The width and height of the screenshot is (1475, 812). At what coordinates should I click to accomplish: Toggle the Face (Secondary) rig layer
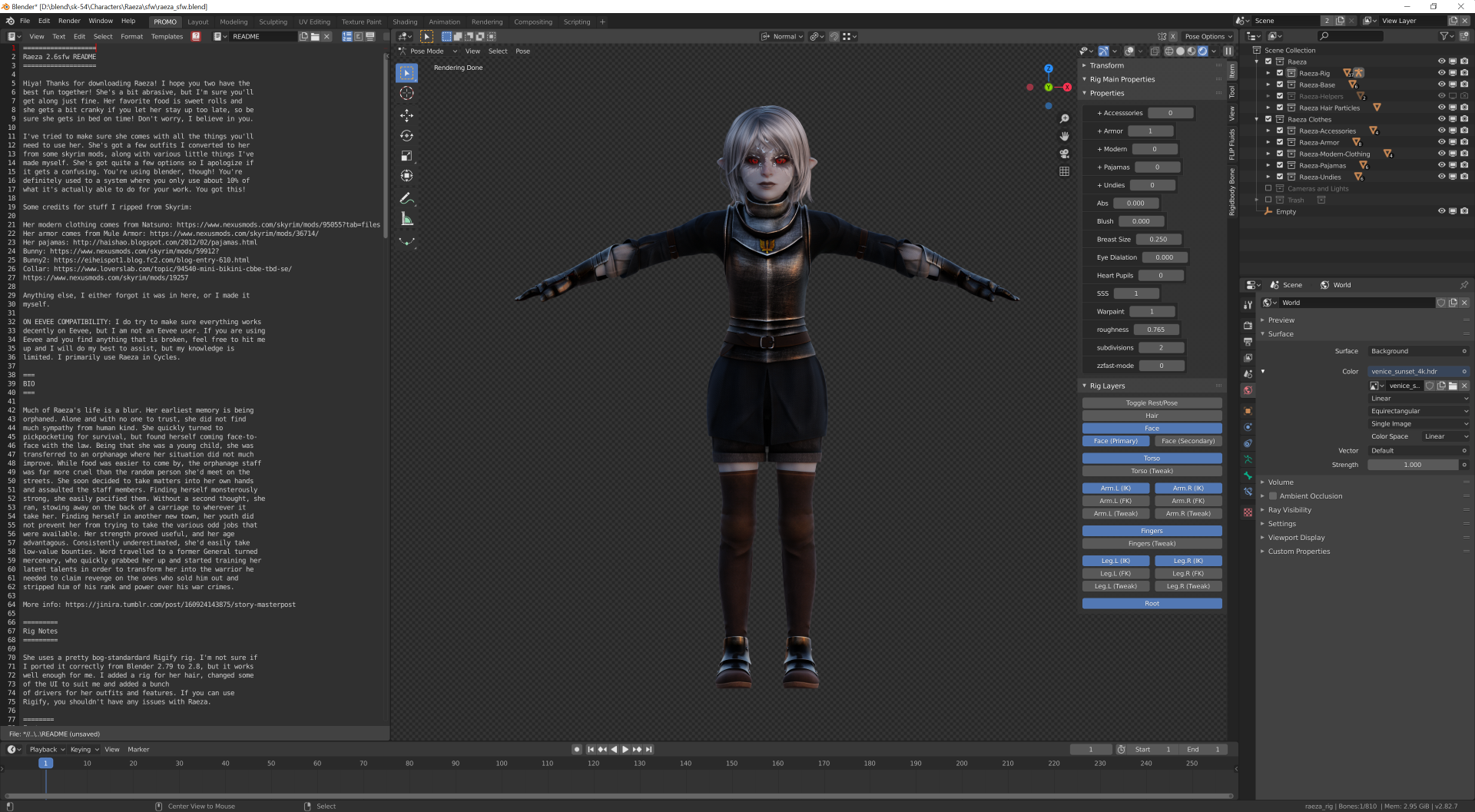[x=1188, y=441]
